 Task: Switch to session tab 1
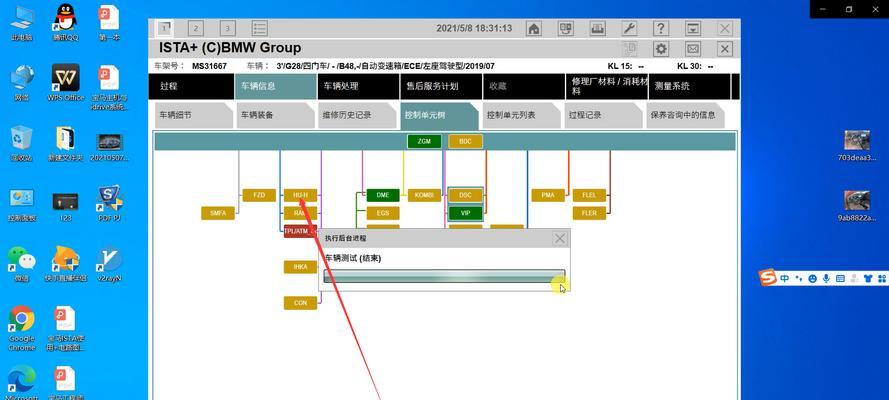click(x=164, y=28)
